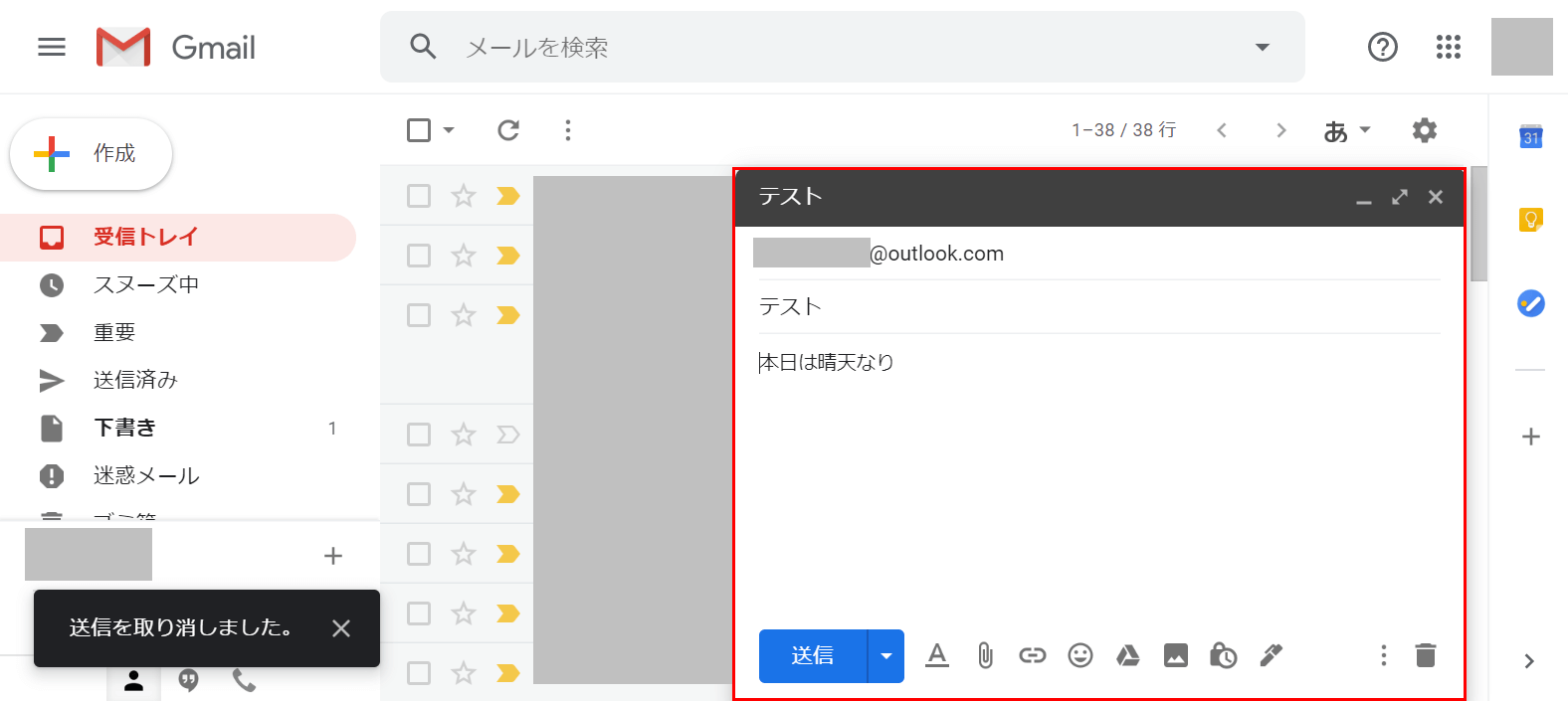Select the fourth email row checkbox
The width and height of the screenshot is (1568, 701).
(x=419, y=435)
